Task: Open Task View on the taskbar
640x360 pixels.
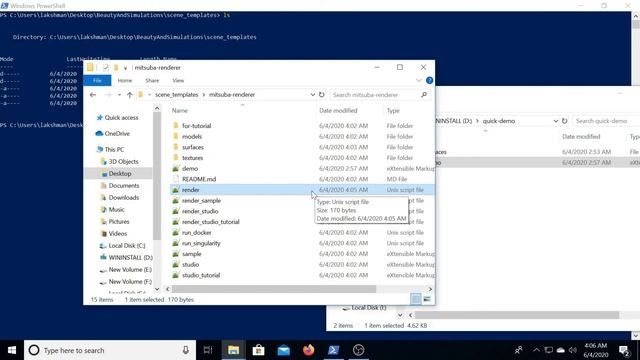Action: point(208,350)
